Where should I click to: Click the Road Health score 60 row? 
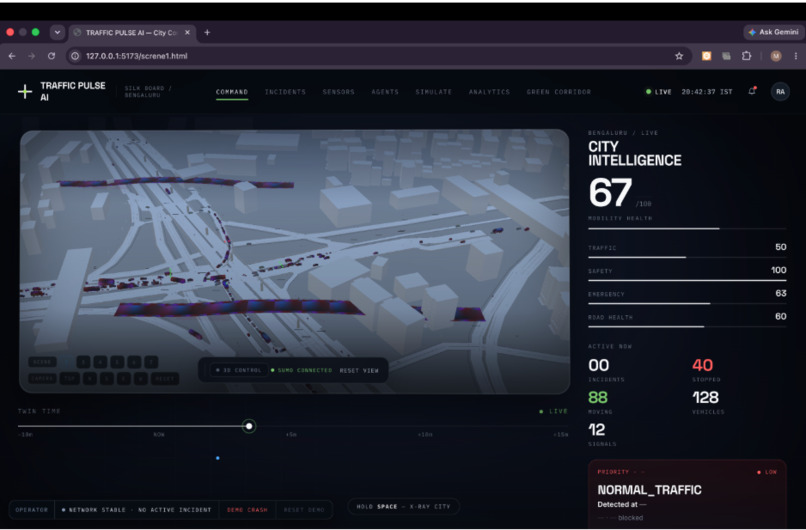(x=687, y=319)
